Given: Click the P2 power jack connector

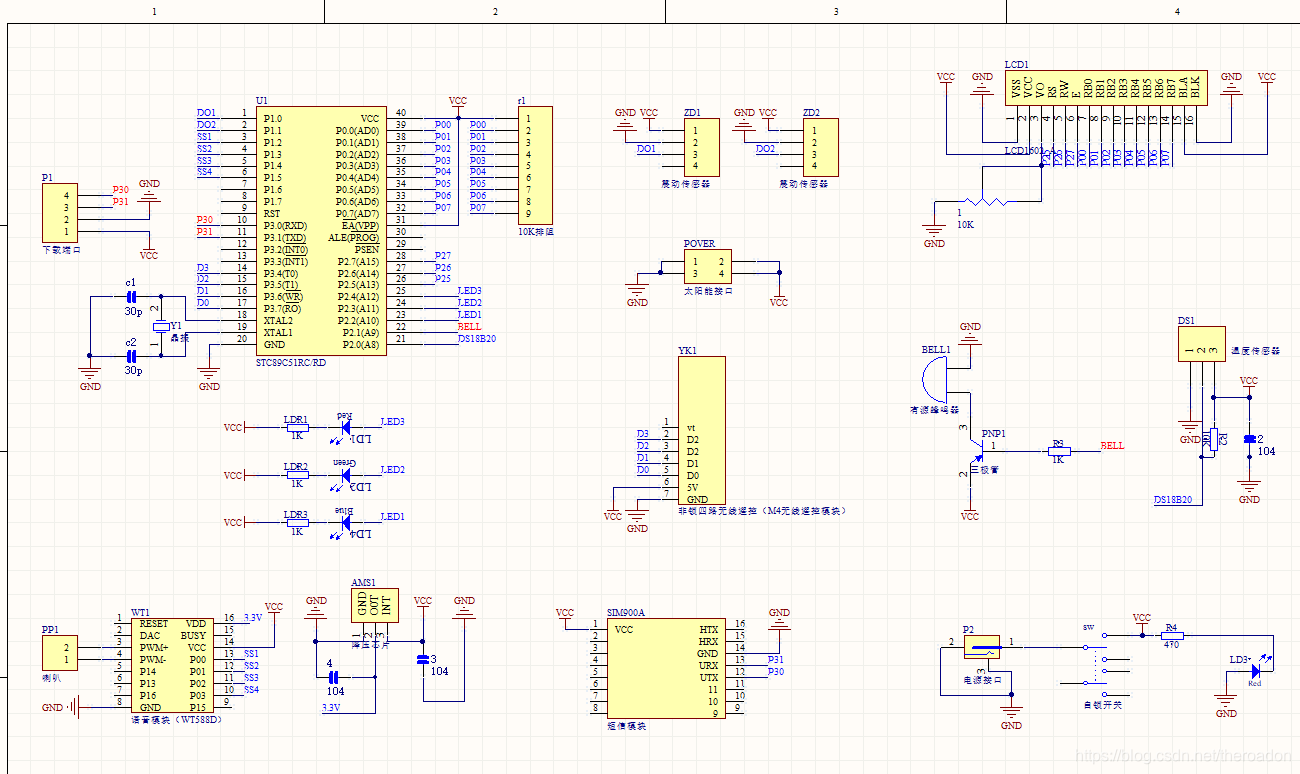Looking at the screenshot, I should [x=981, y=646].
